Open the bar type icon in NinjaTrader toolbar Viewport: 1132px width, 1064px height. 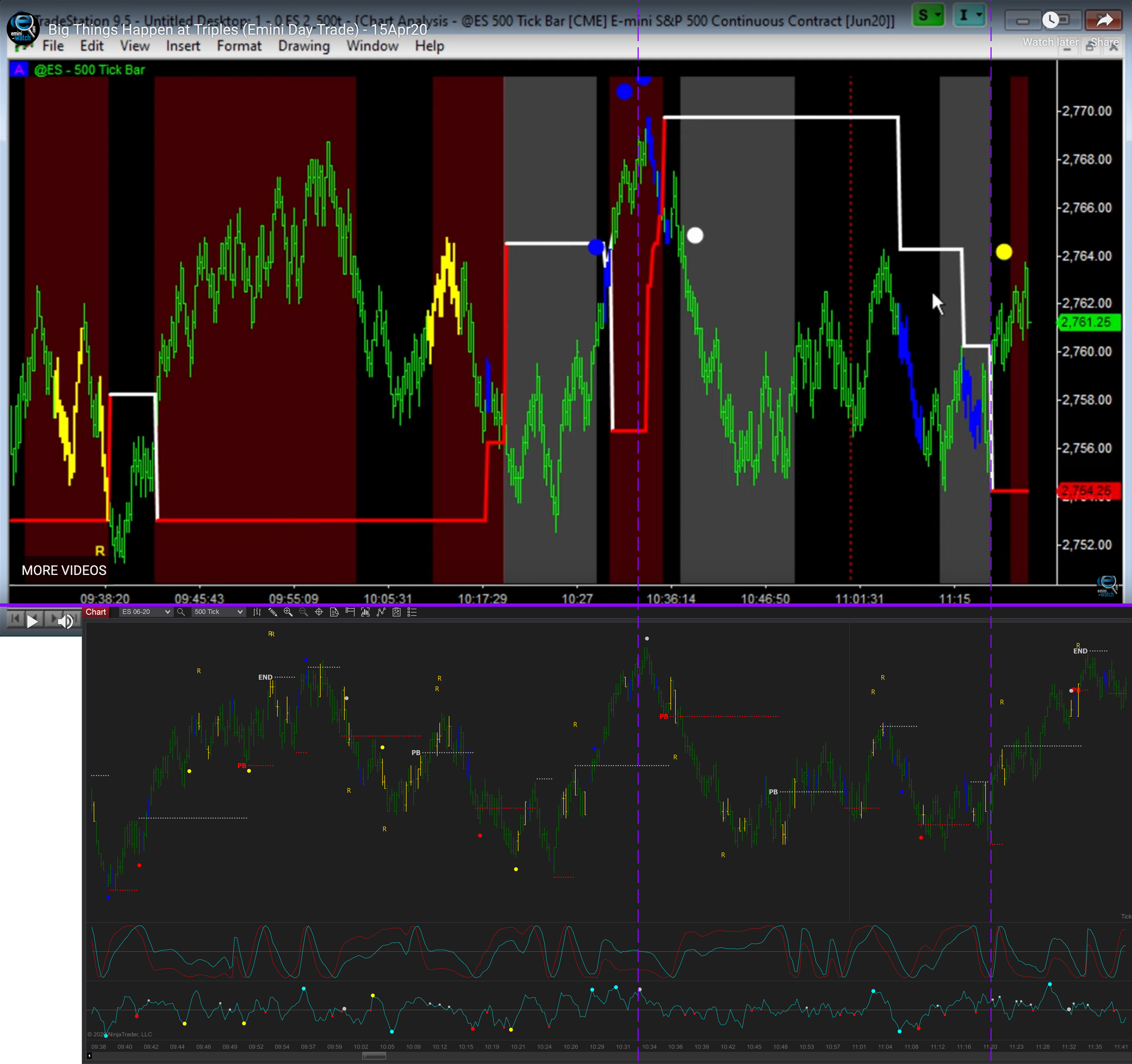[x=257, y=612]
